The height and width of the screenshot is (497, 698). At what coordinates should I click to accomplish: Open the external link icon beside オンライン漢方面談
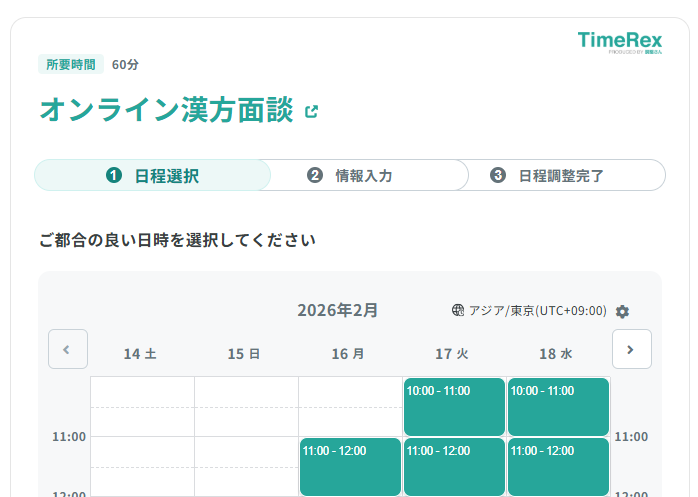coord(311,112)
